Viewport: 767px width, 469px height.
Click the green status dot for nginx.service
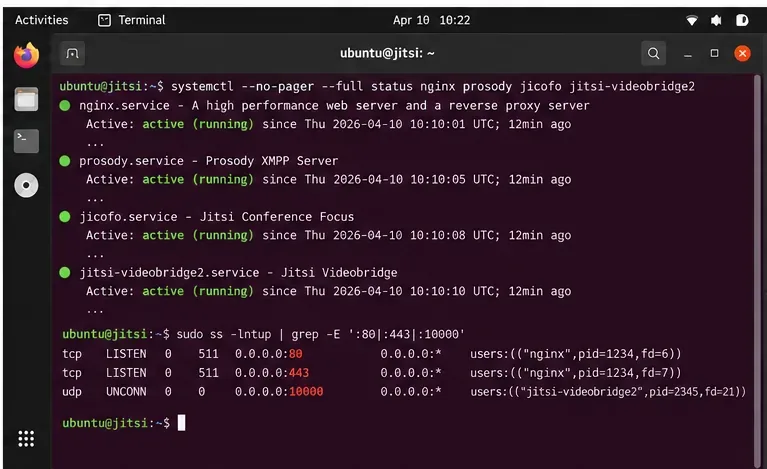pyautogui.click(x=65, y=106)
